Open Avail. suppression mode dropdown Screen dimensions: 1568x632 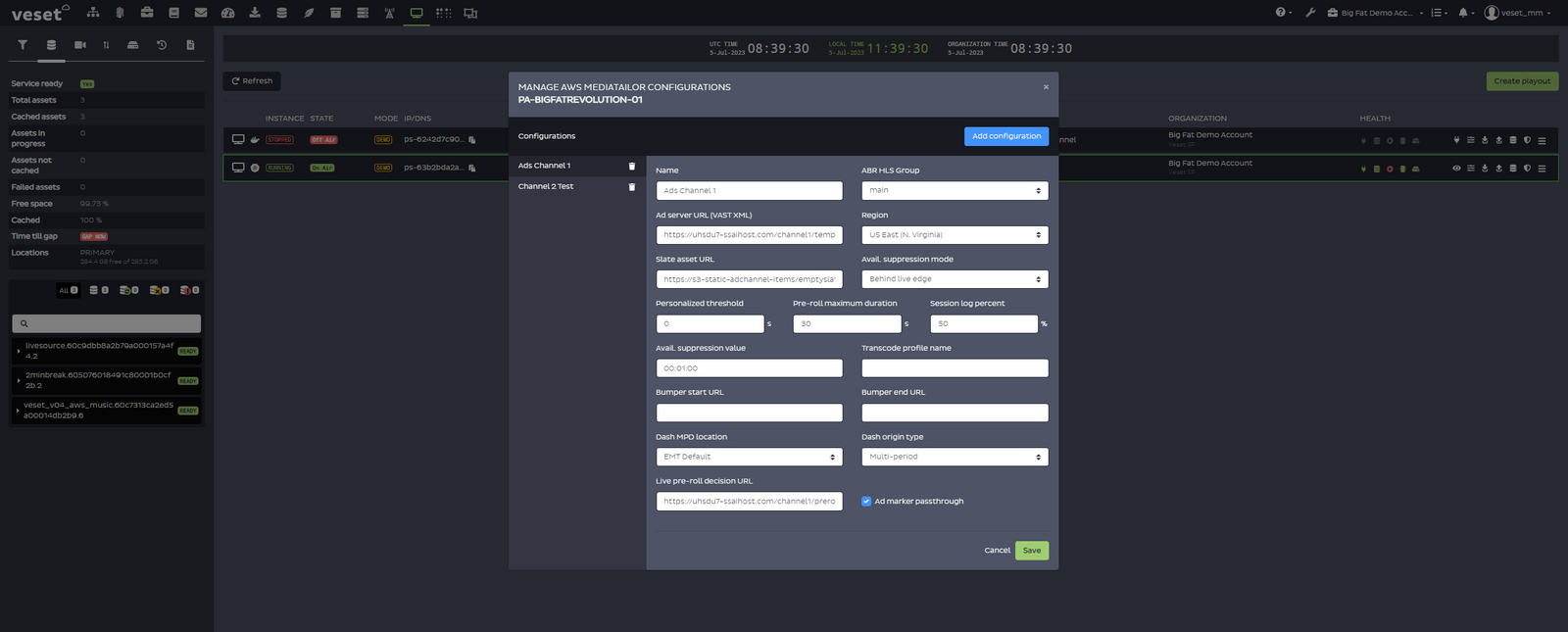pyautogui.click(x=955, y=279)
